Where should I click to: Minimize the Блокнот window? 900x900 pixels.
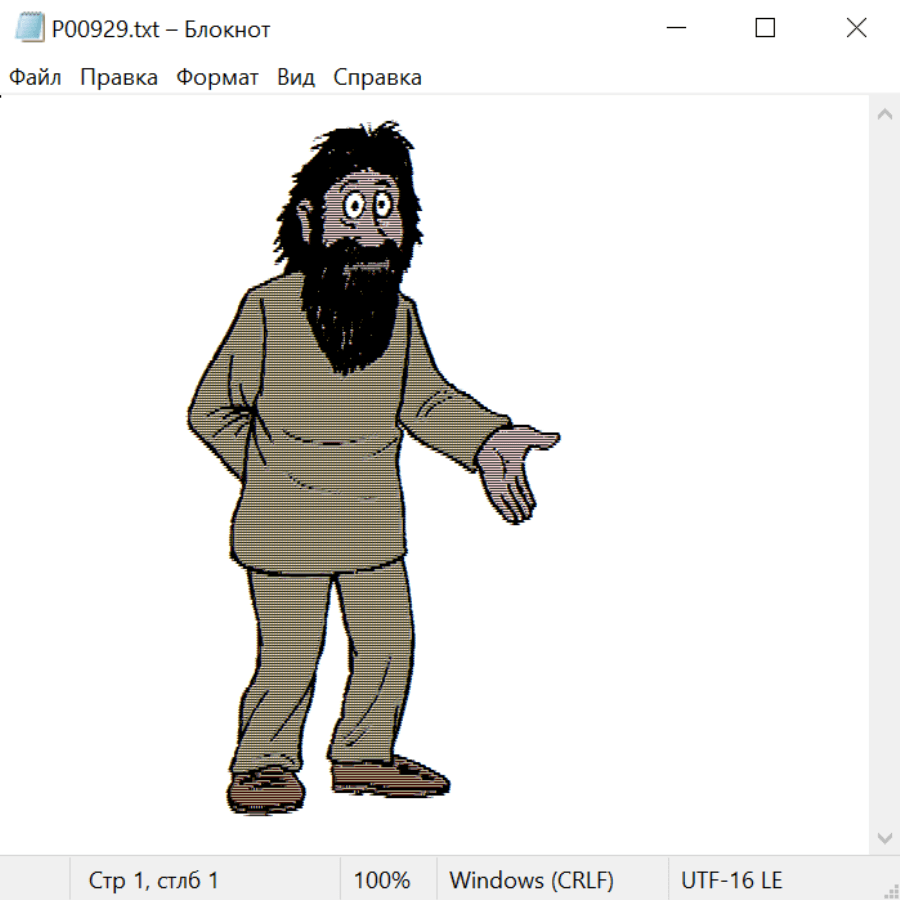[x=675, y=29]
